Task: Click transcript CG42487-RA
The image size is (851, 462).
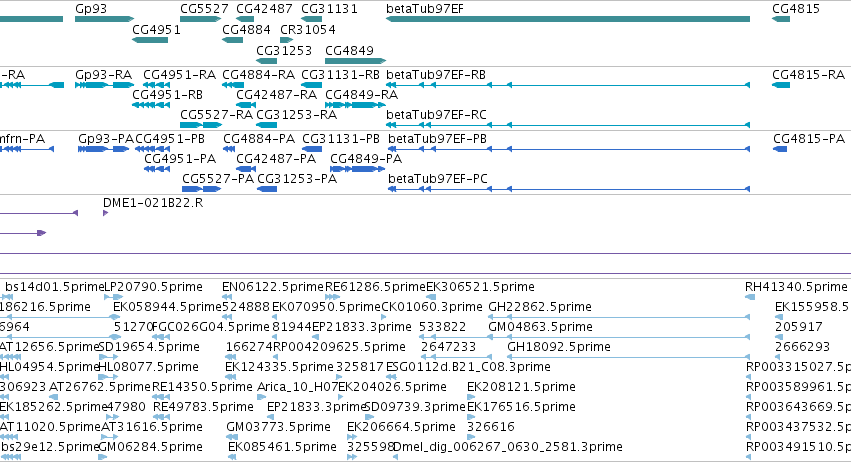Action: coord(246,105)
